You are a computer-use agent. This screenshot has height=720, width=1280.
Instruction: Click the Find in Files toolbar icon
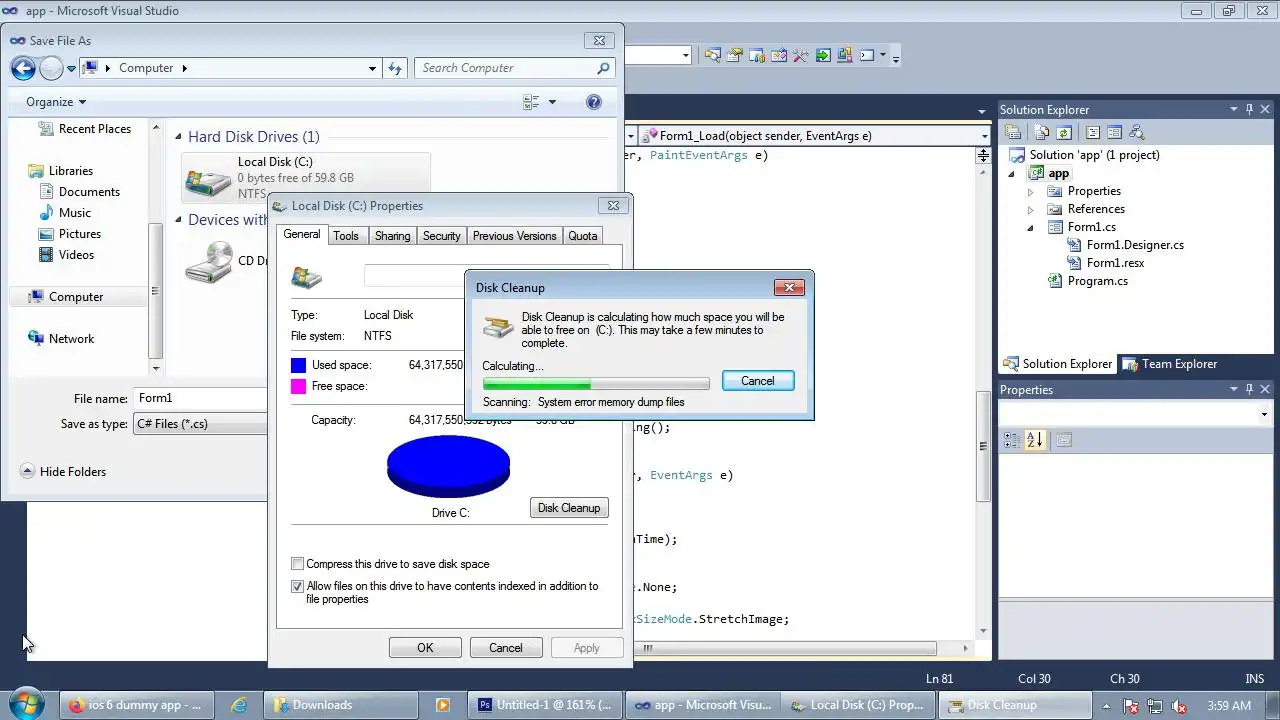(713, 56)
